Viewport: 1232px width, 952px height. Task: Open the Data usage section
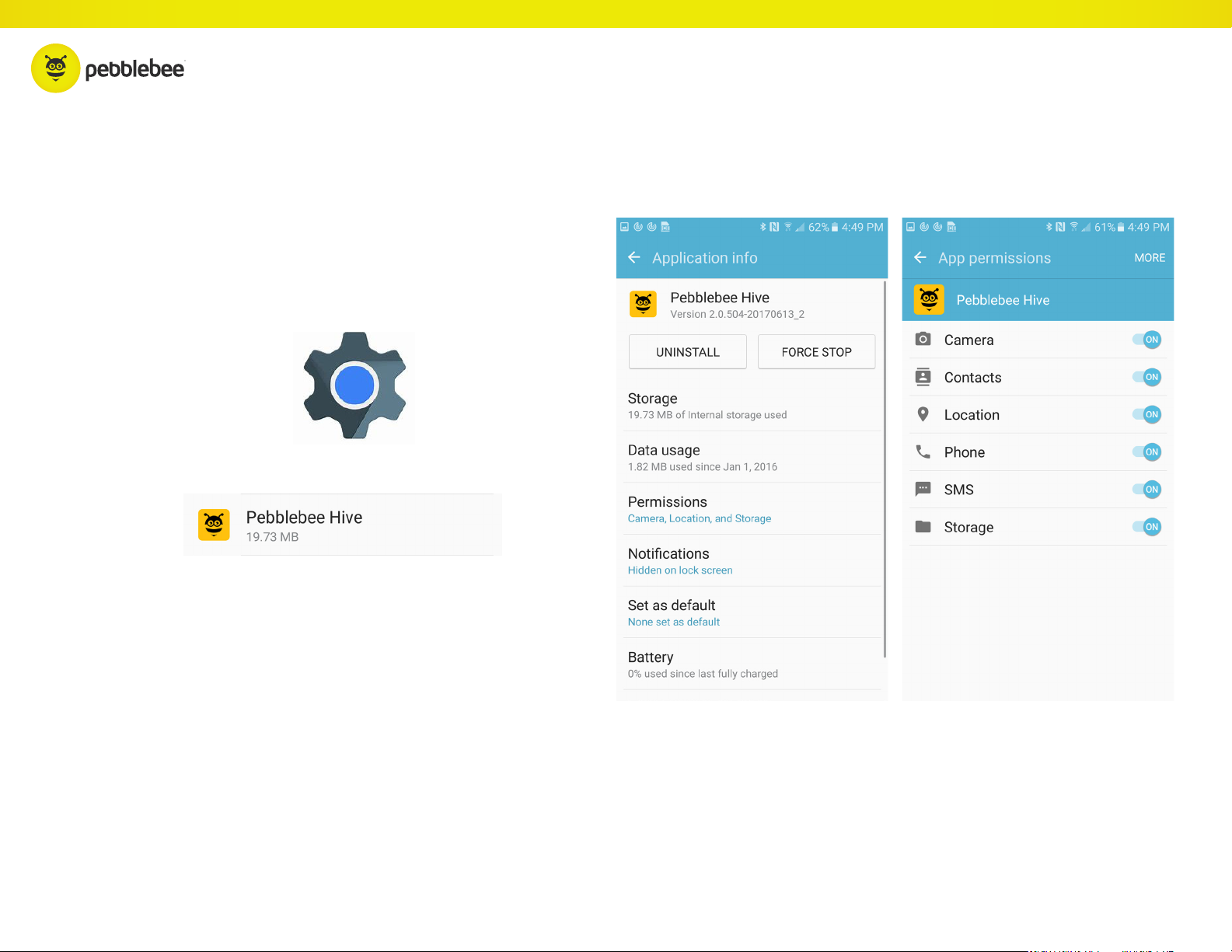(x=751, y=458)
